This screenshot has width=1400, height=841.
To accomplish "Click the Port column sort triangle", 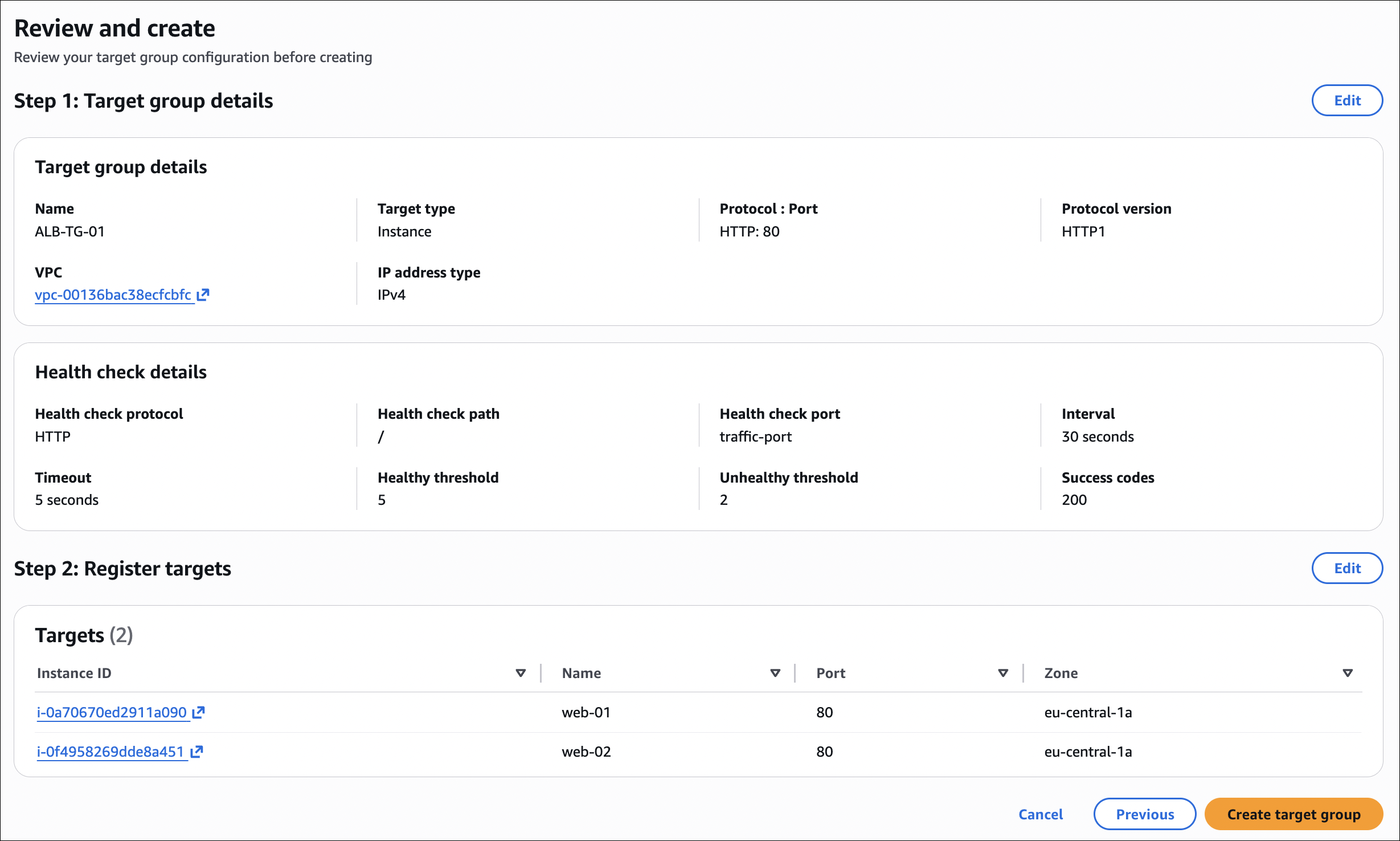I will 1003,673.
